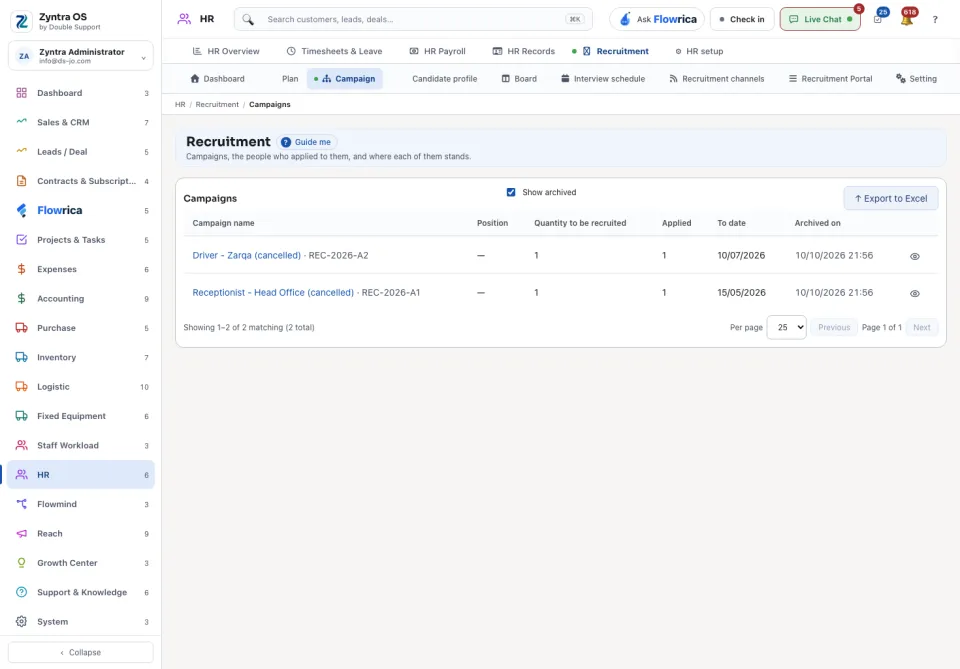Click the Next page button
The width and height of the screenshot is (960, 669).
(x=921, y=327)
